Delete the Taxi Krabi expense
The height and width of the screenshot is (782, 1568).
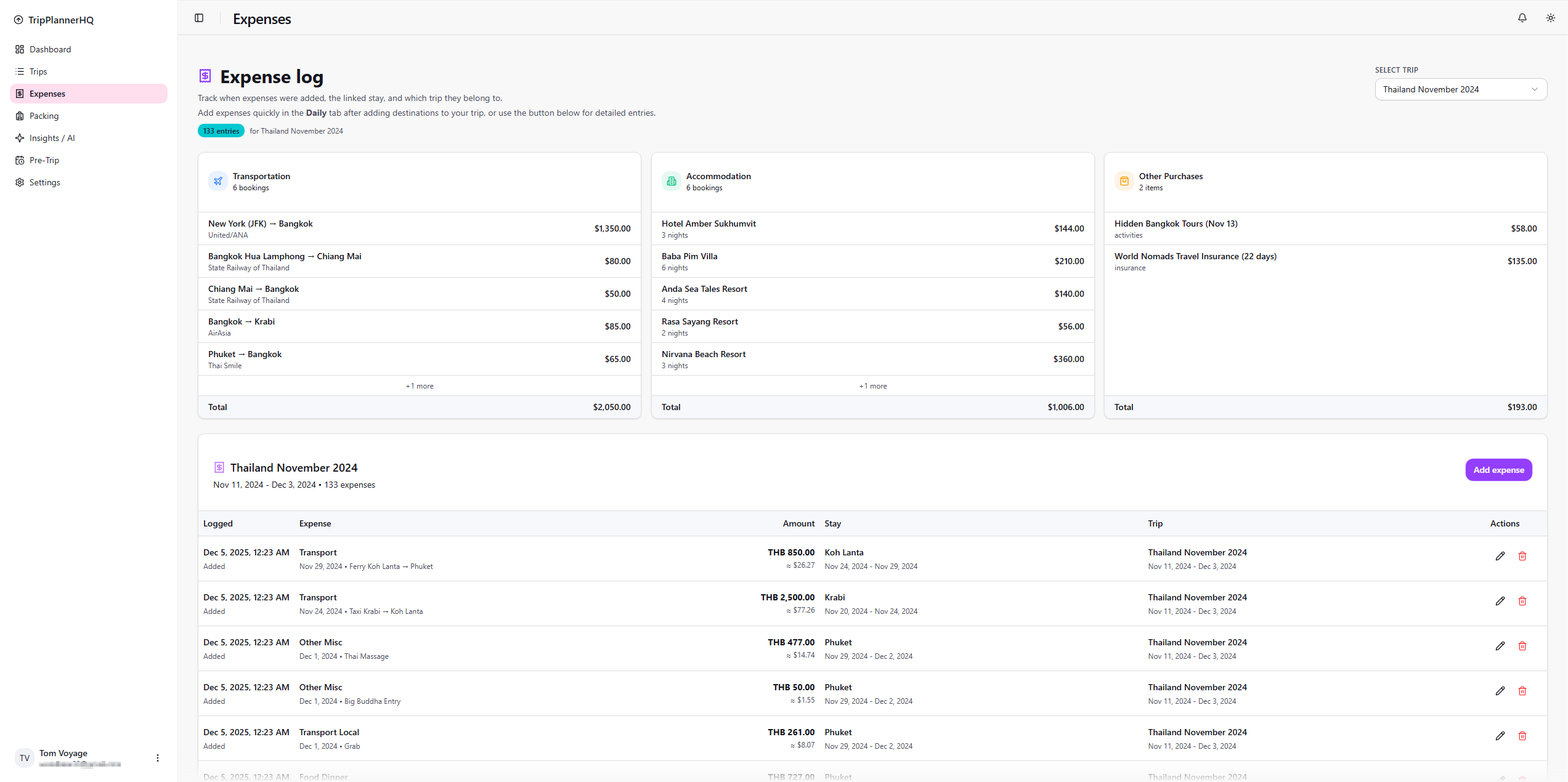pyautogui.click(x=1522, y=601)
